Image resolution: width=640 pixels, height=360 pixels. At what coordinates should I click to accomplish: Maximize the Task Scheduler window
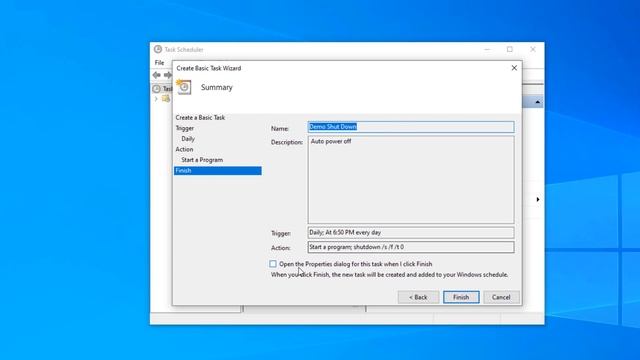[510, 49]
